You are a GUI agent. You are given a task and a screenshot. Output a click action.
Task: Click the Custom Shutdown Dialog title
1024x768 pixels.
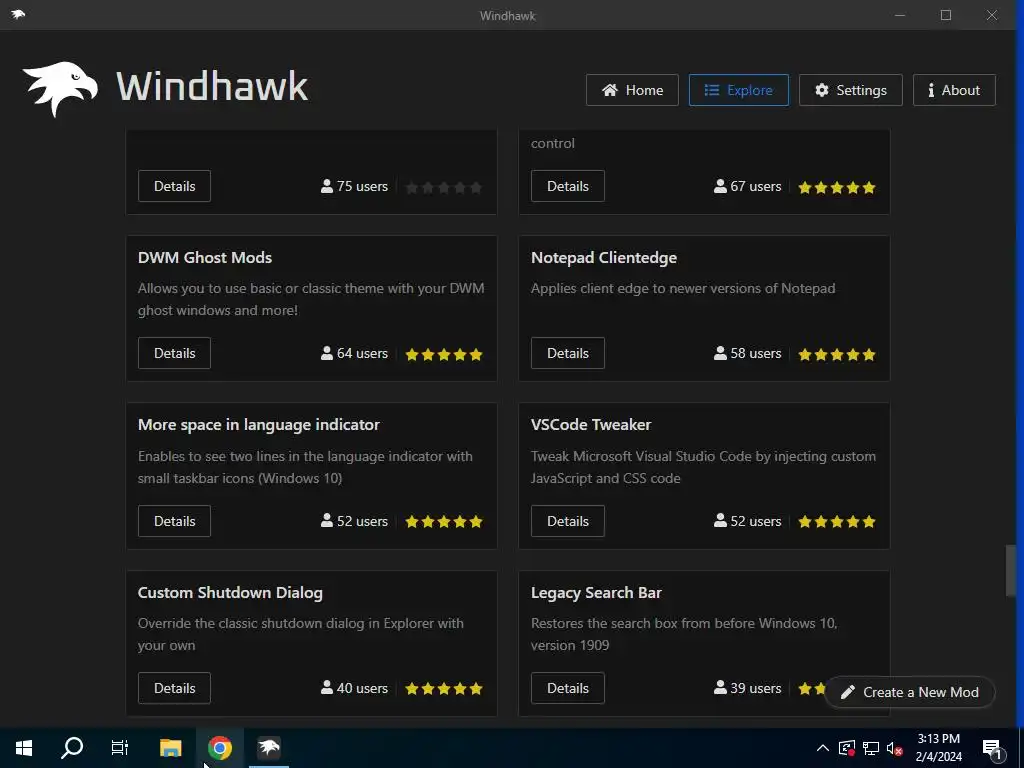point(230,593)
